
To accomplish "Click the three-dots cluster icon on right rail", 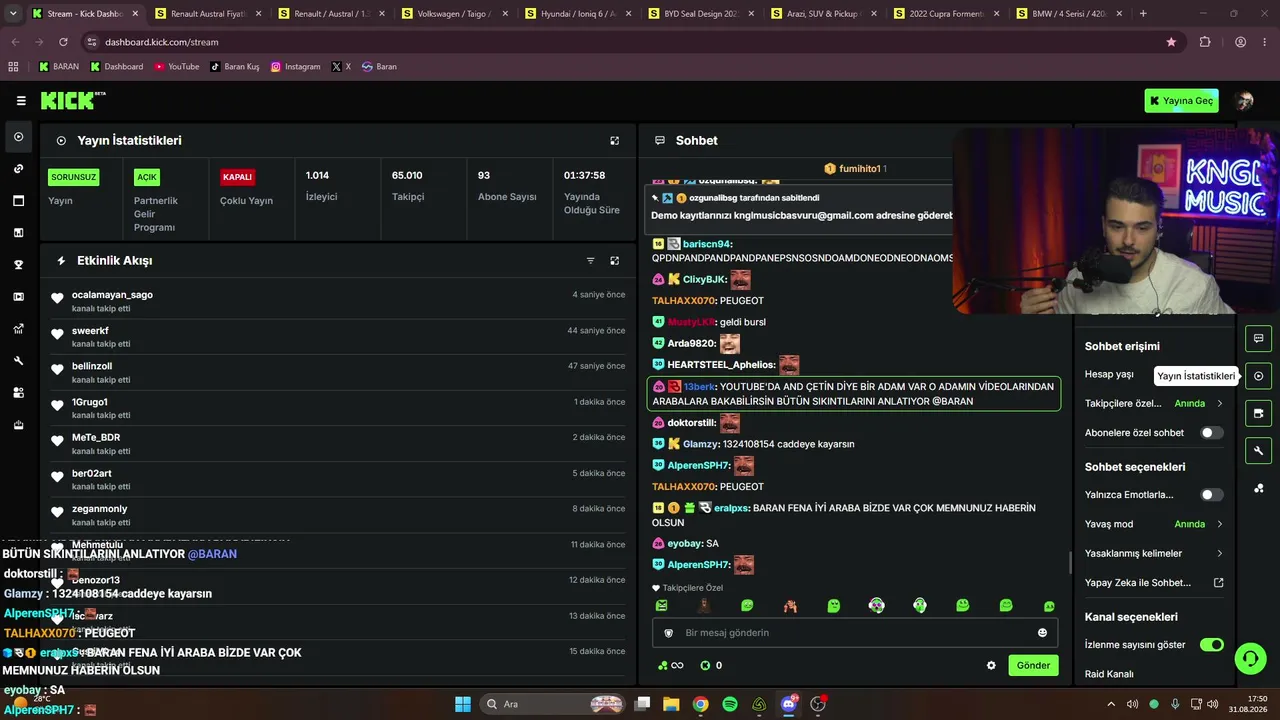I will pos(1259,488).
